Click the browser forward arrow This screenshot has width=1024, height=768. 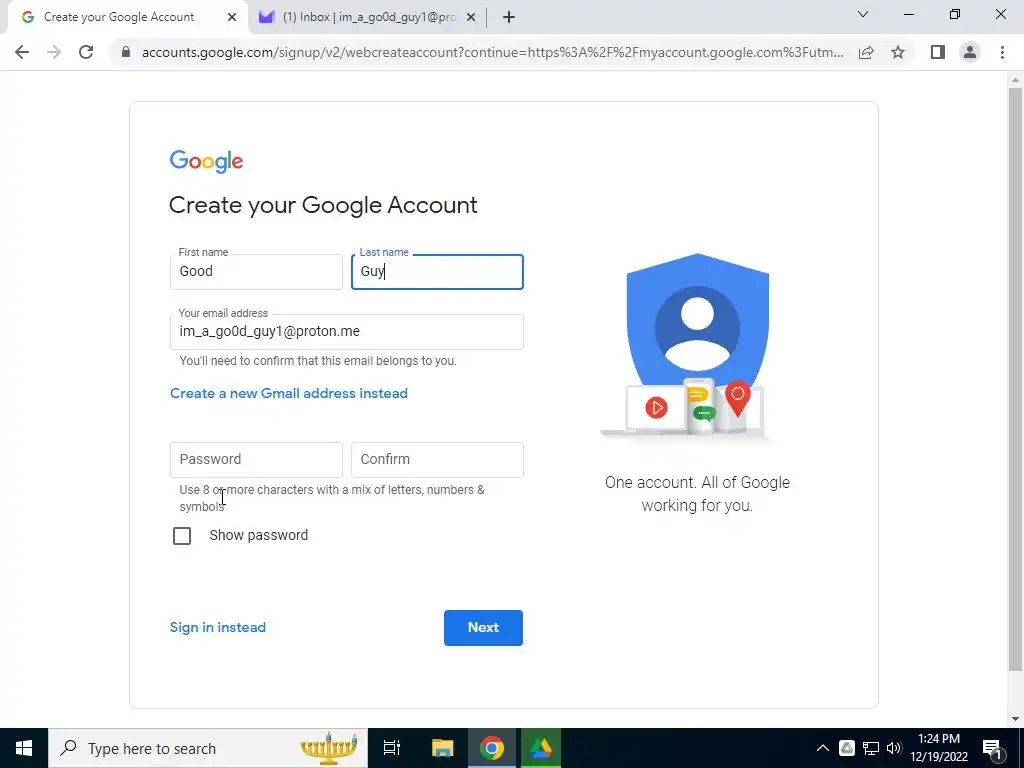54,52
